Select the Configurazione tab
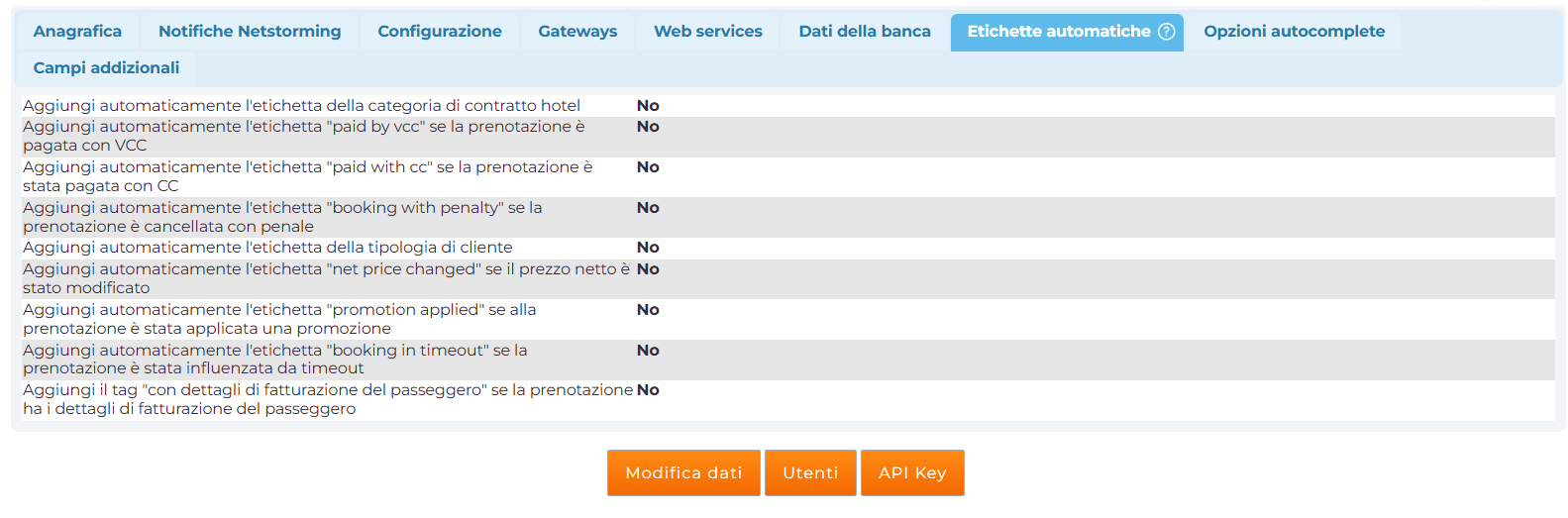The image size is (1568, 518). coord(440,32)
